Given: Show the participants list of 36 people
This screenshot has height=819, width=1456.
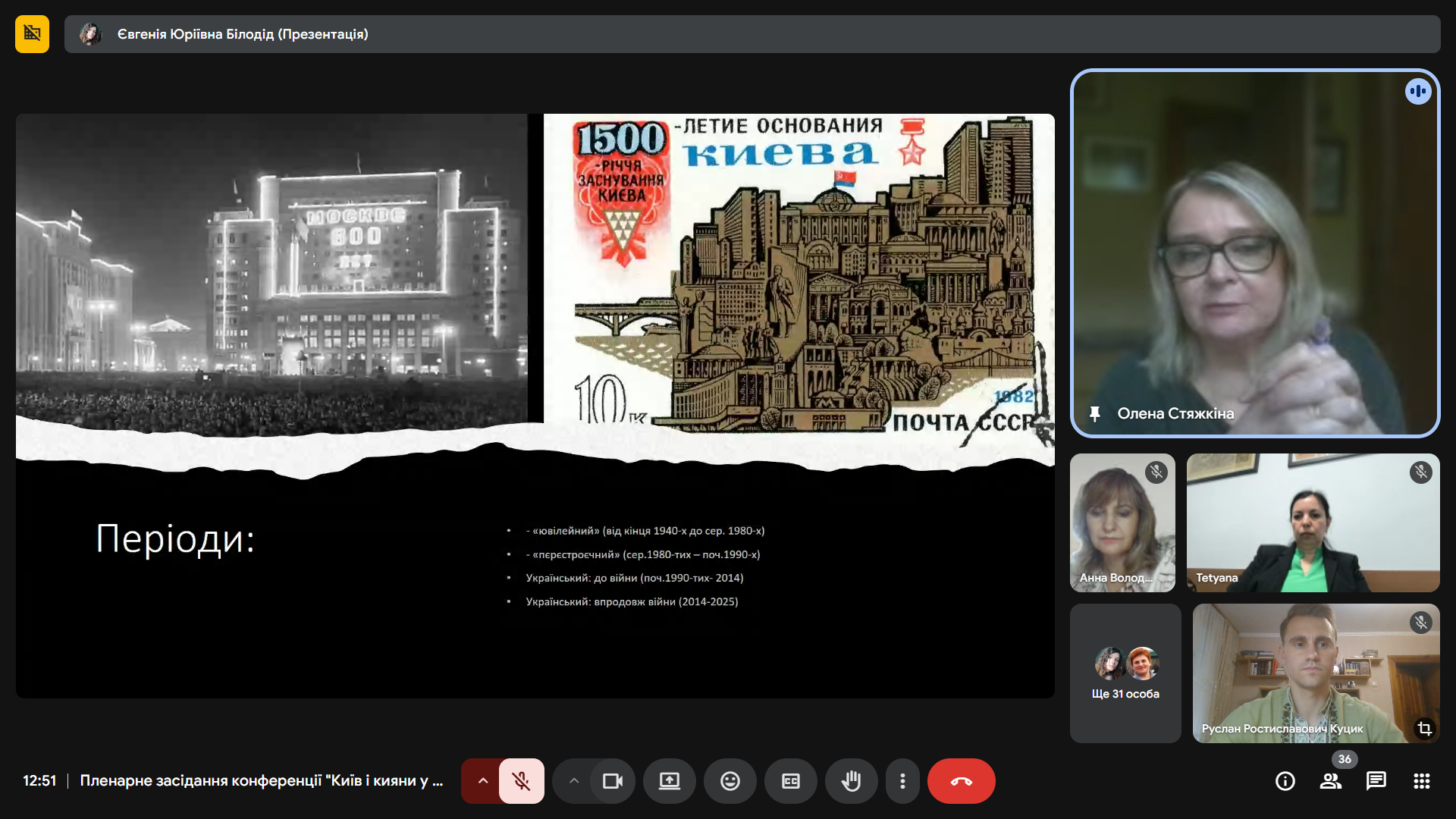Looking at the screenshot, I should tap(1330, 781).
